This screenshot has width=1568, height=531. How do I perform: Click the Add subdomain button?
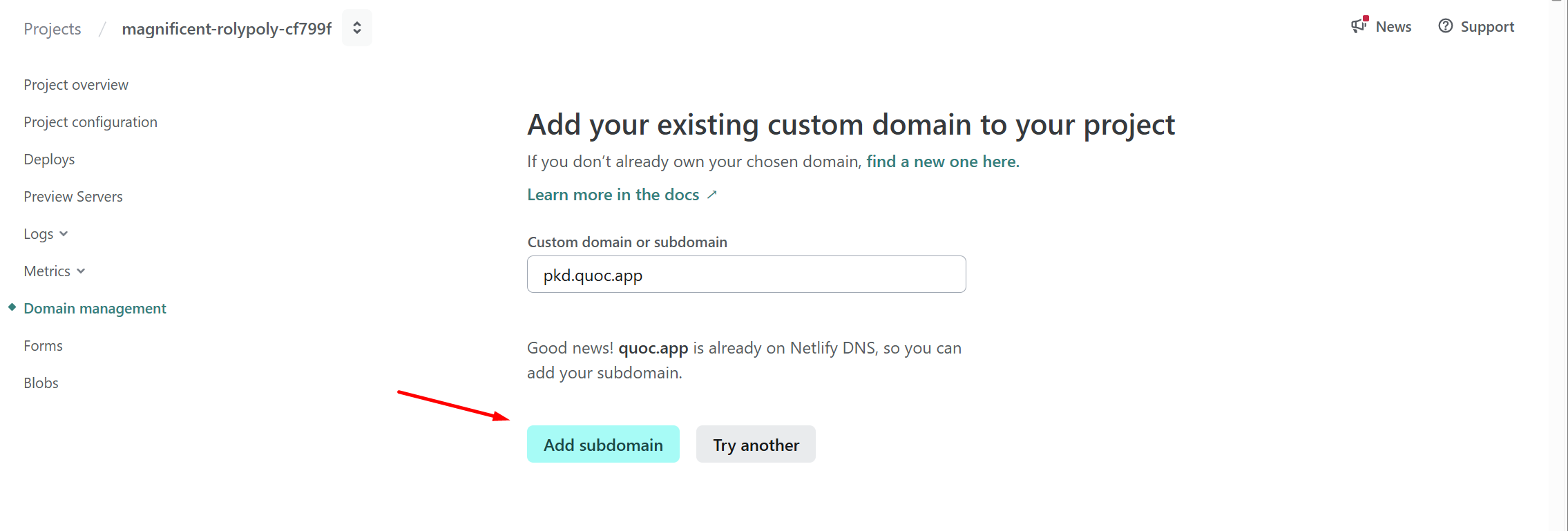[603, 445]
